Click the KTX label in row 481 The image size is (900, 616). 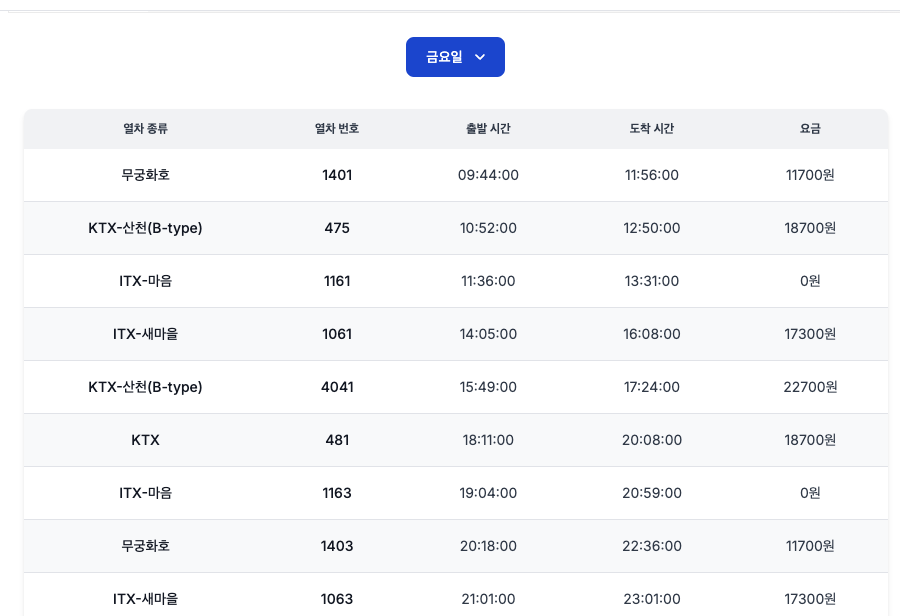pyautogui.click(x=145, y=440)
